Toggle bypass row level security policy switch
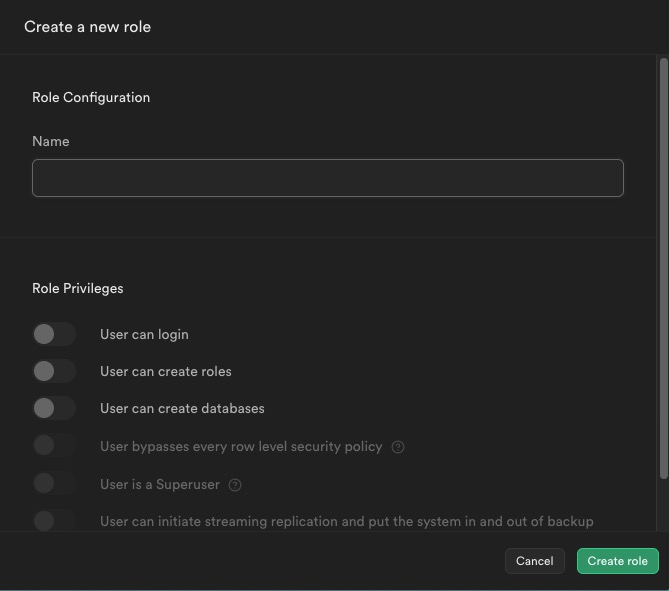 coord(54,446)
